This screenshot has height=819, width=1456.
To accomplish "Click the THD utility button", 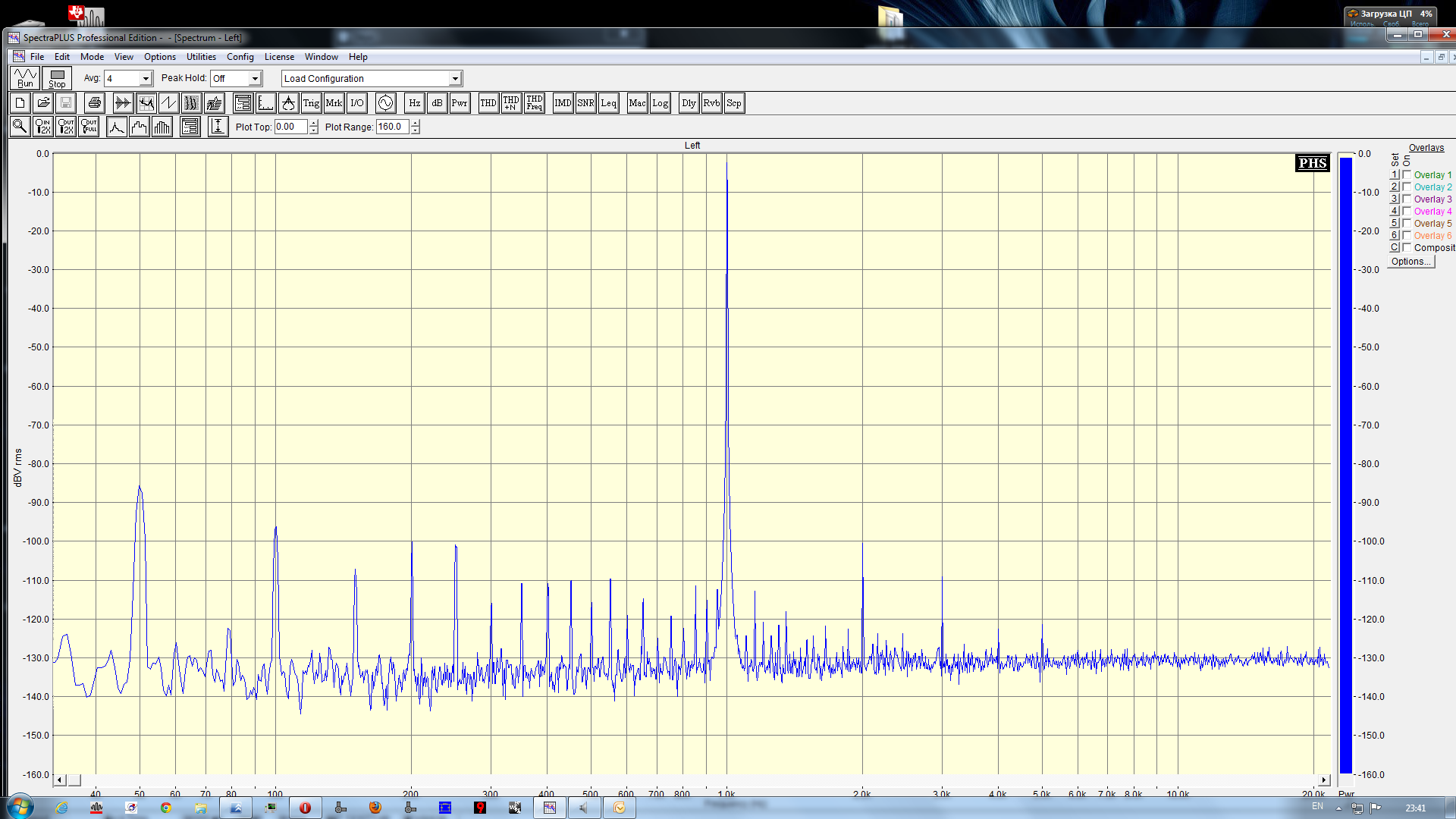I will coord(488,103).
